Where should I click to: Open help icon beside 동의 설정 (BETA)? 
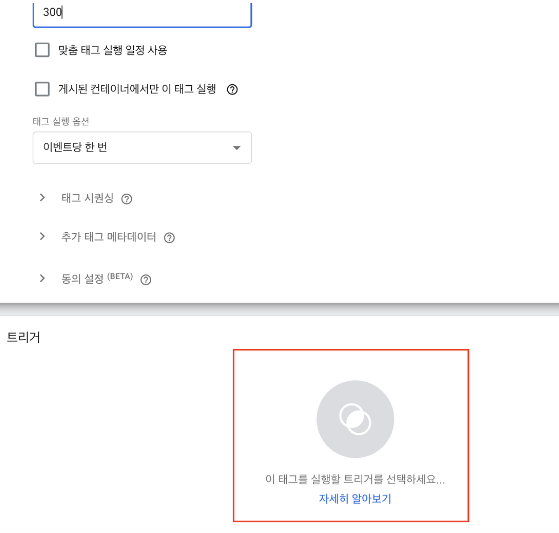click(x=146, y=280)
